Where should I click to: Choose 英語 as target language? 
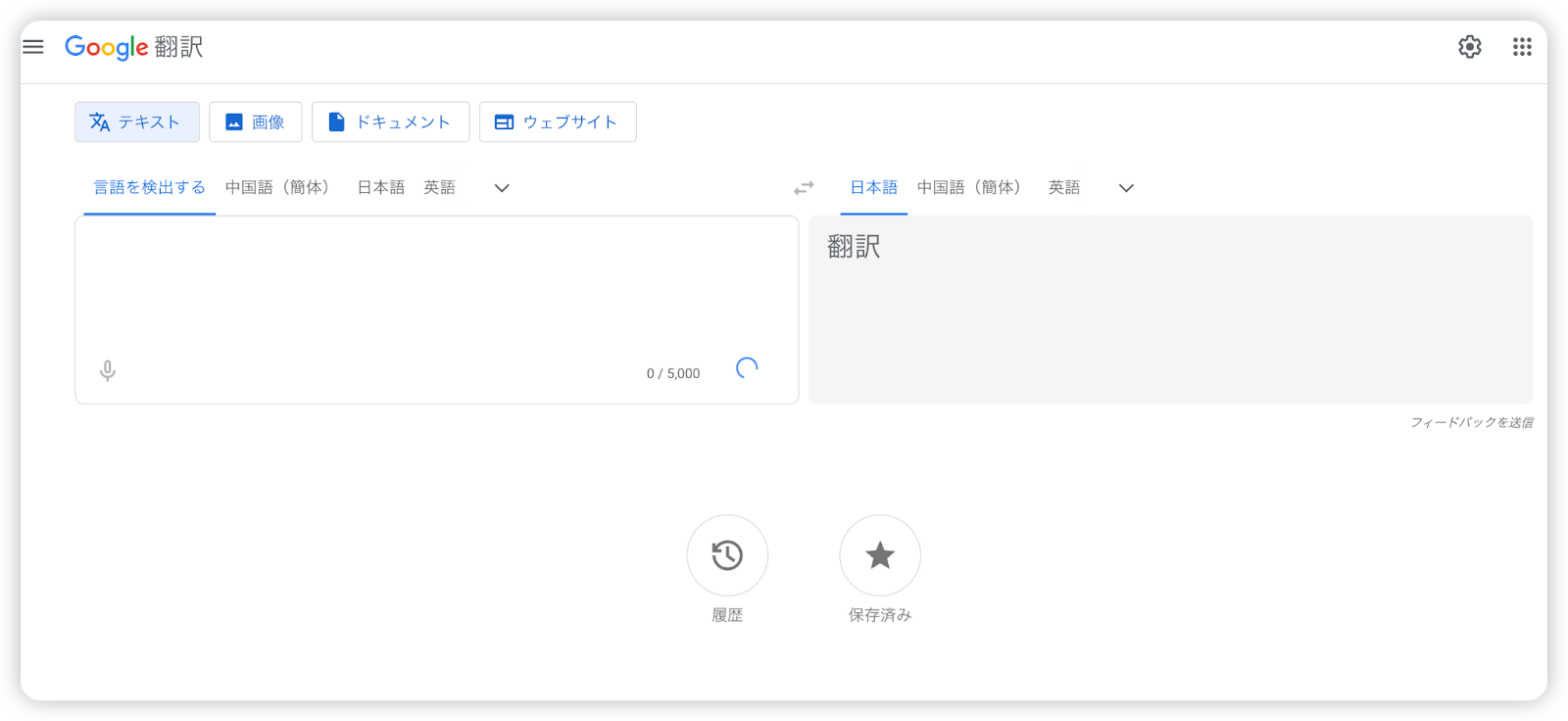coord(1064,187)
